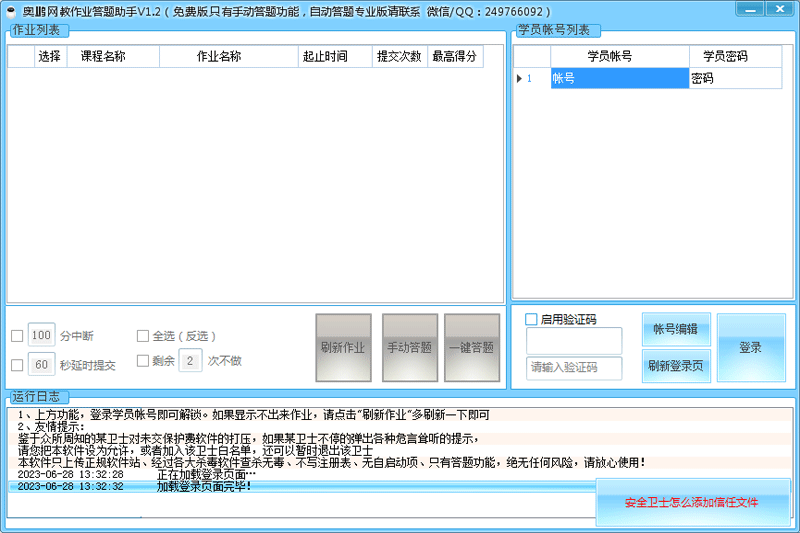Screen dimensions: 800x533
Task: Click the 刷新登录页 button
Action: click(x=676, y=366)
